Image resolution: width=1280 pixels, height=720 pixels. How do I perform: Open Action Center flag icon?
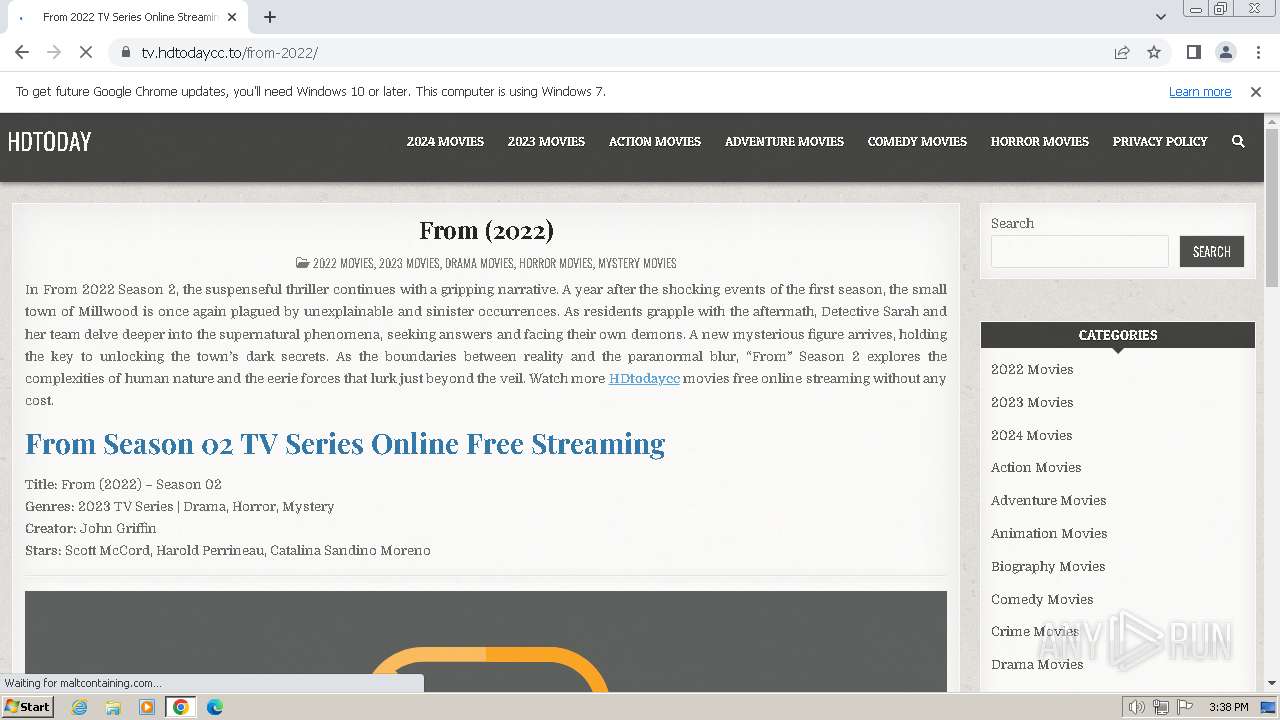[x=1184, y=707]
